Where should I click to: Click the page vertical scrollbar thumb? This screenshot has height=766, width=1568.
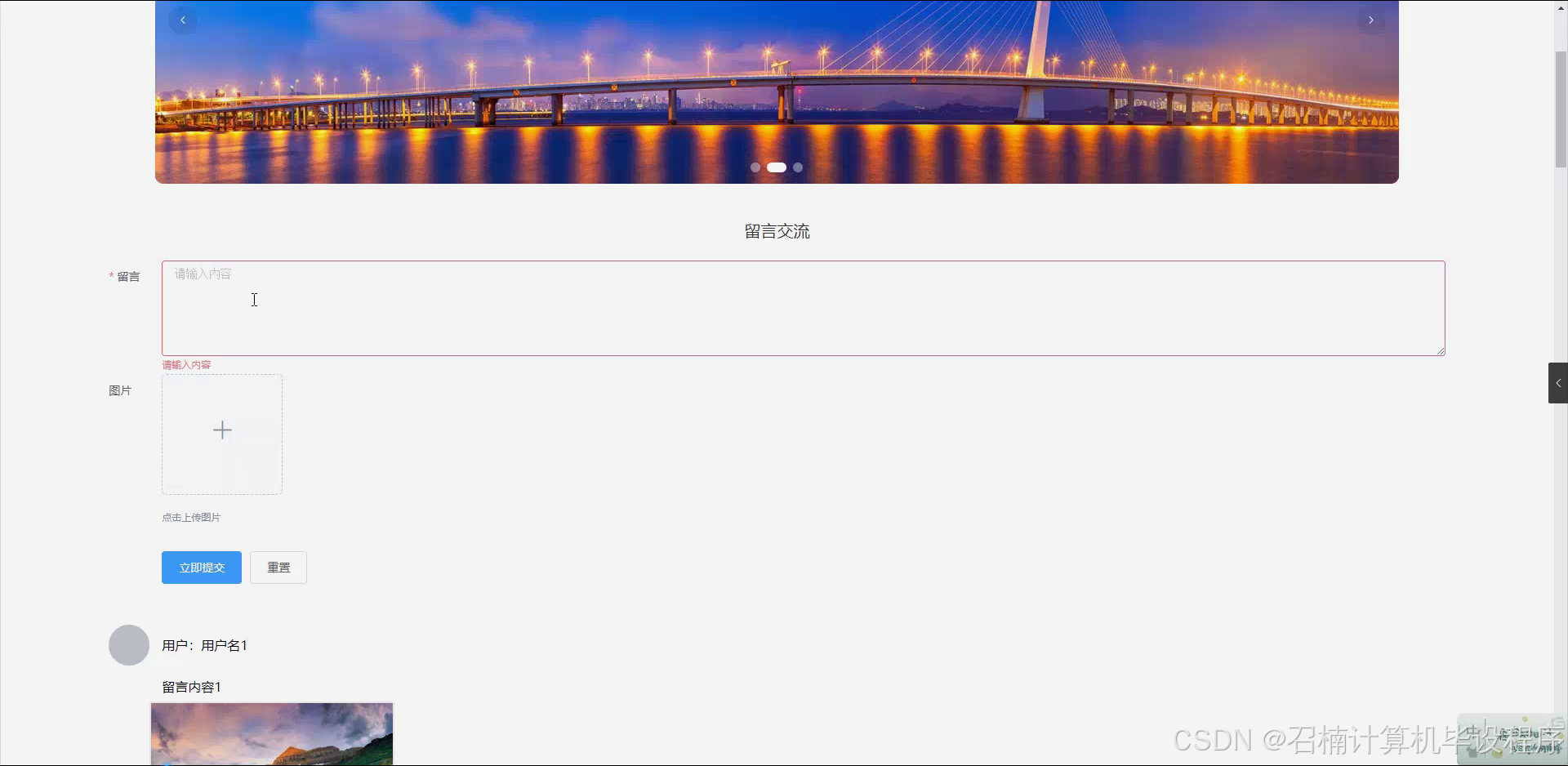tap(1561, 109)
